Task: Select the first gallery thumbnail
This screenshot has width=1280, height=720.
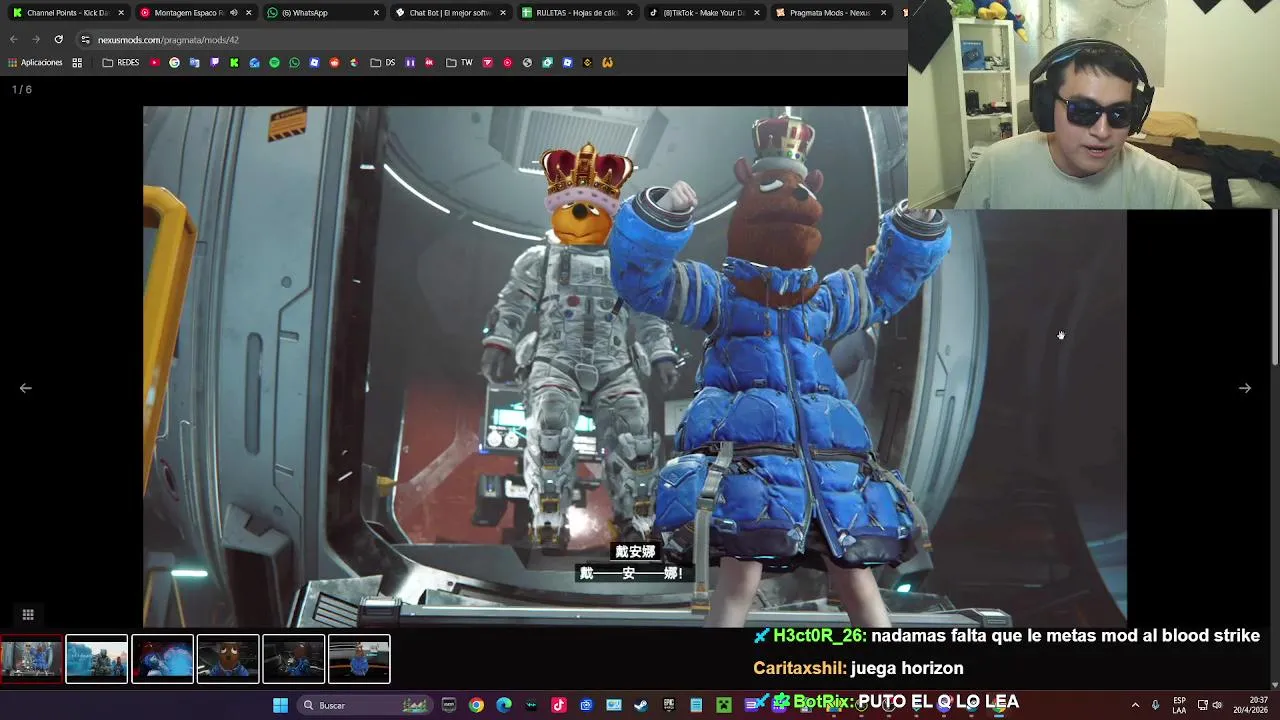Action: (x=31, y=659)
